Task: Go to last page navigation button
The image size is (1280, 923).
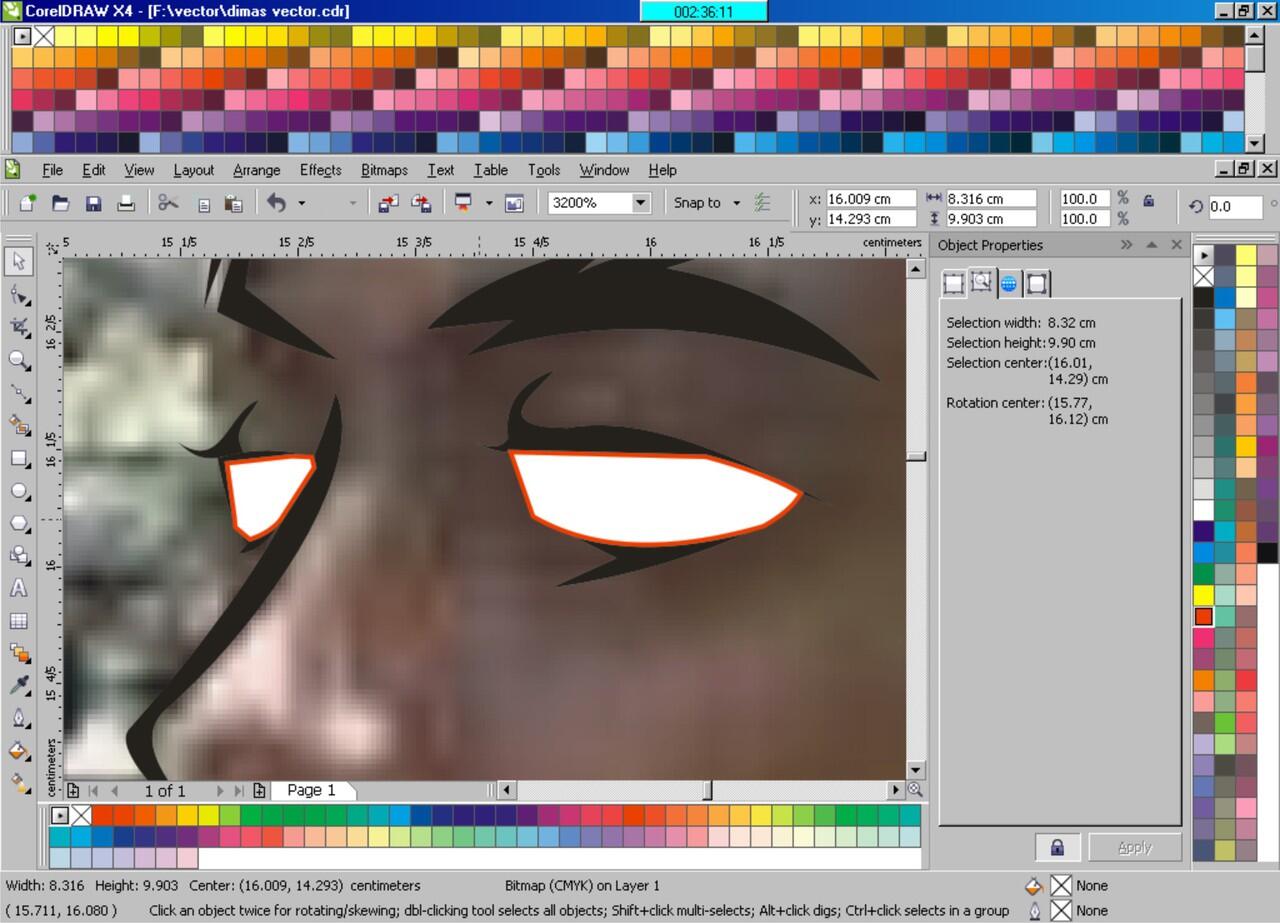Action: [239, 790]
